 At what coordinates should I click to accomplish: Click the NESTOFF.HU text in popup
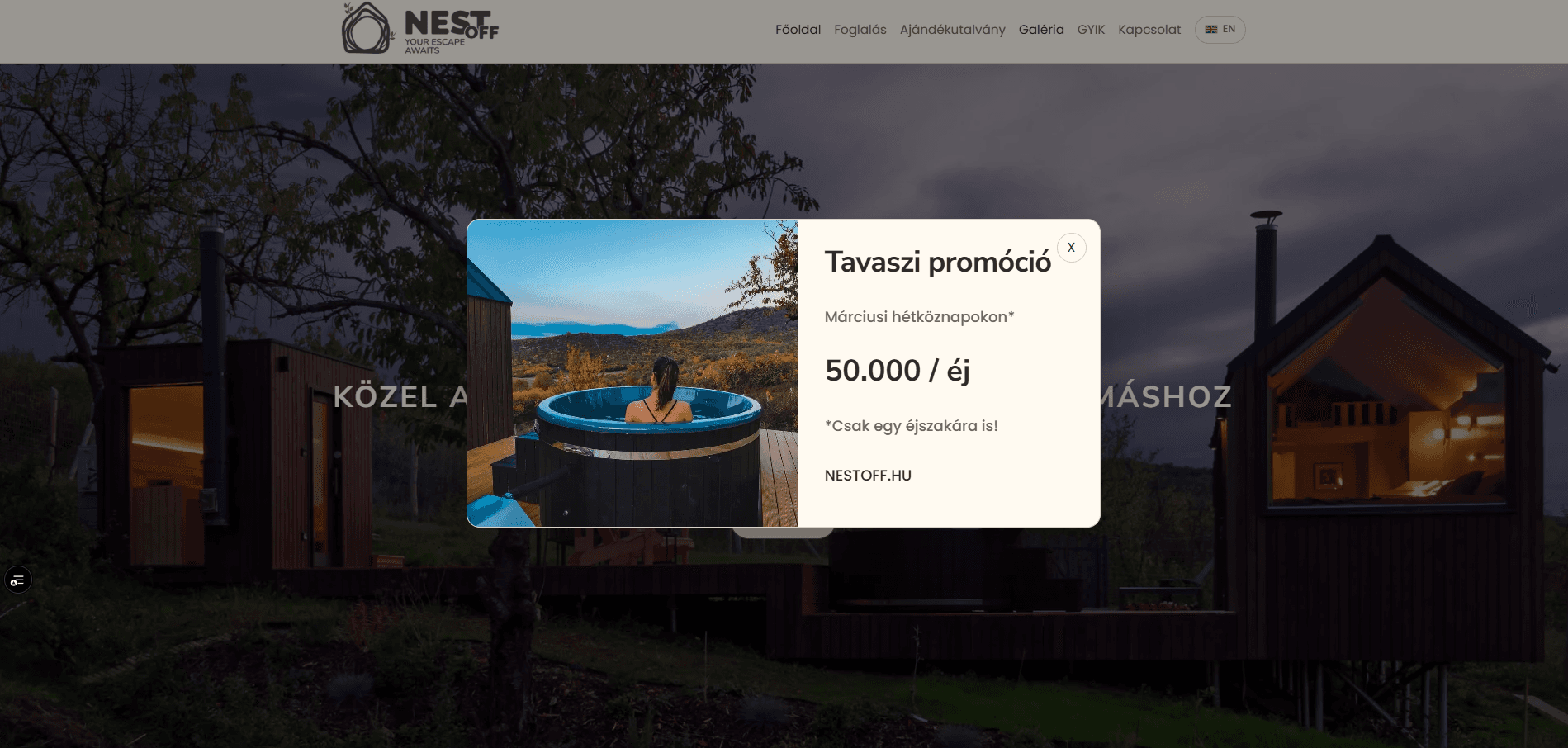(868, 476)
